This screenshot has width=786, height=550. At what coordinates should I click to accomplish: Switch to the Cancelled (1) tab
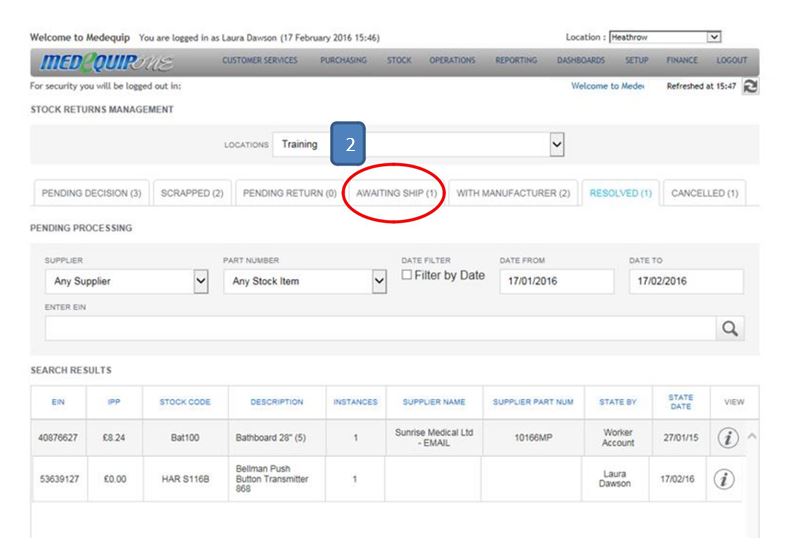705,193
